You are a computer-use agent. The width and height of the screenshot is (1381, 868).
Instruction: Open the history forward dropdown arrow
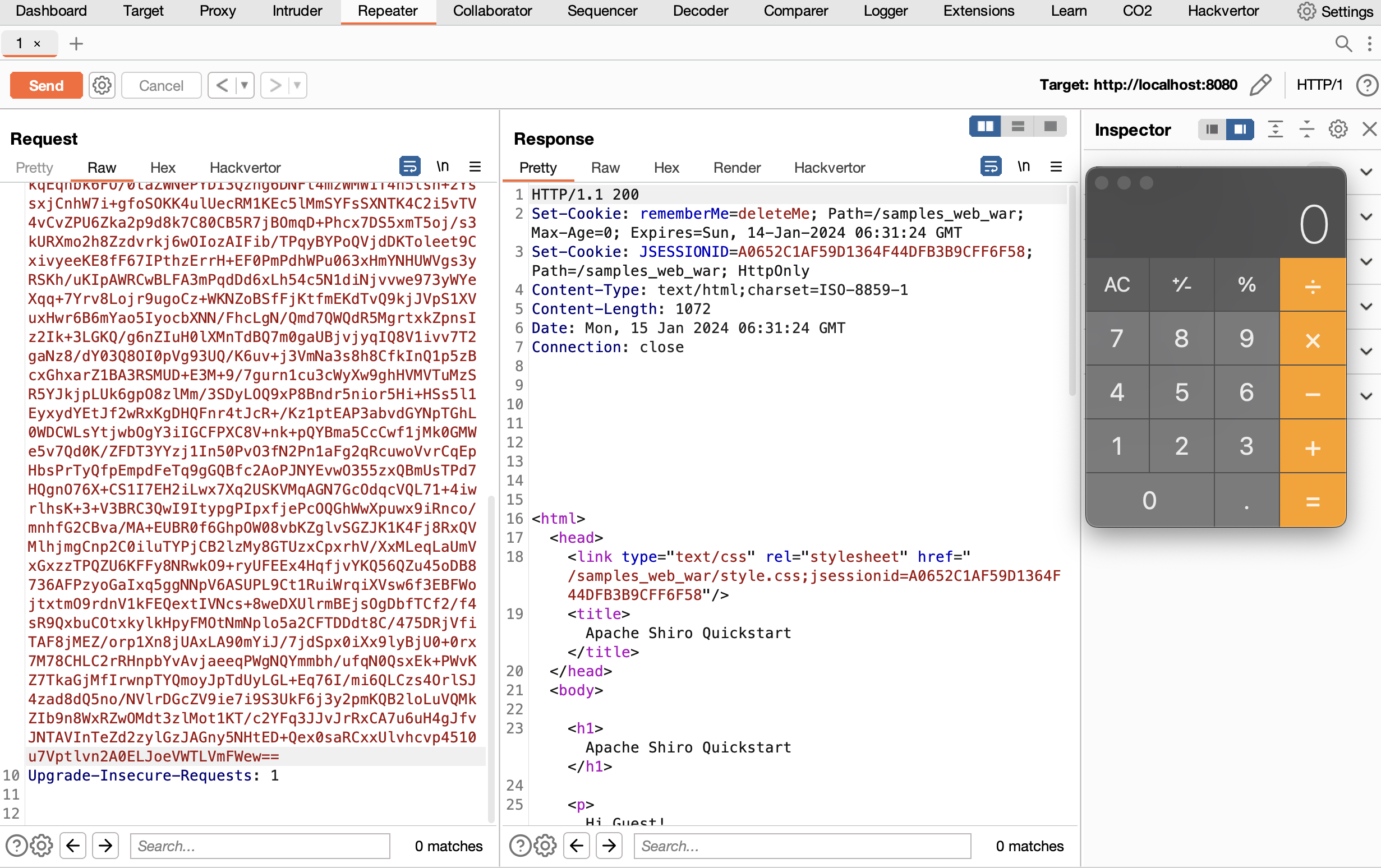click(298, 85)
